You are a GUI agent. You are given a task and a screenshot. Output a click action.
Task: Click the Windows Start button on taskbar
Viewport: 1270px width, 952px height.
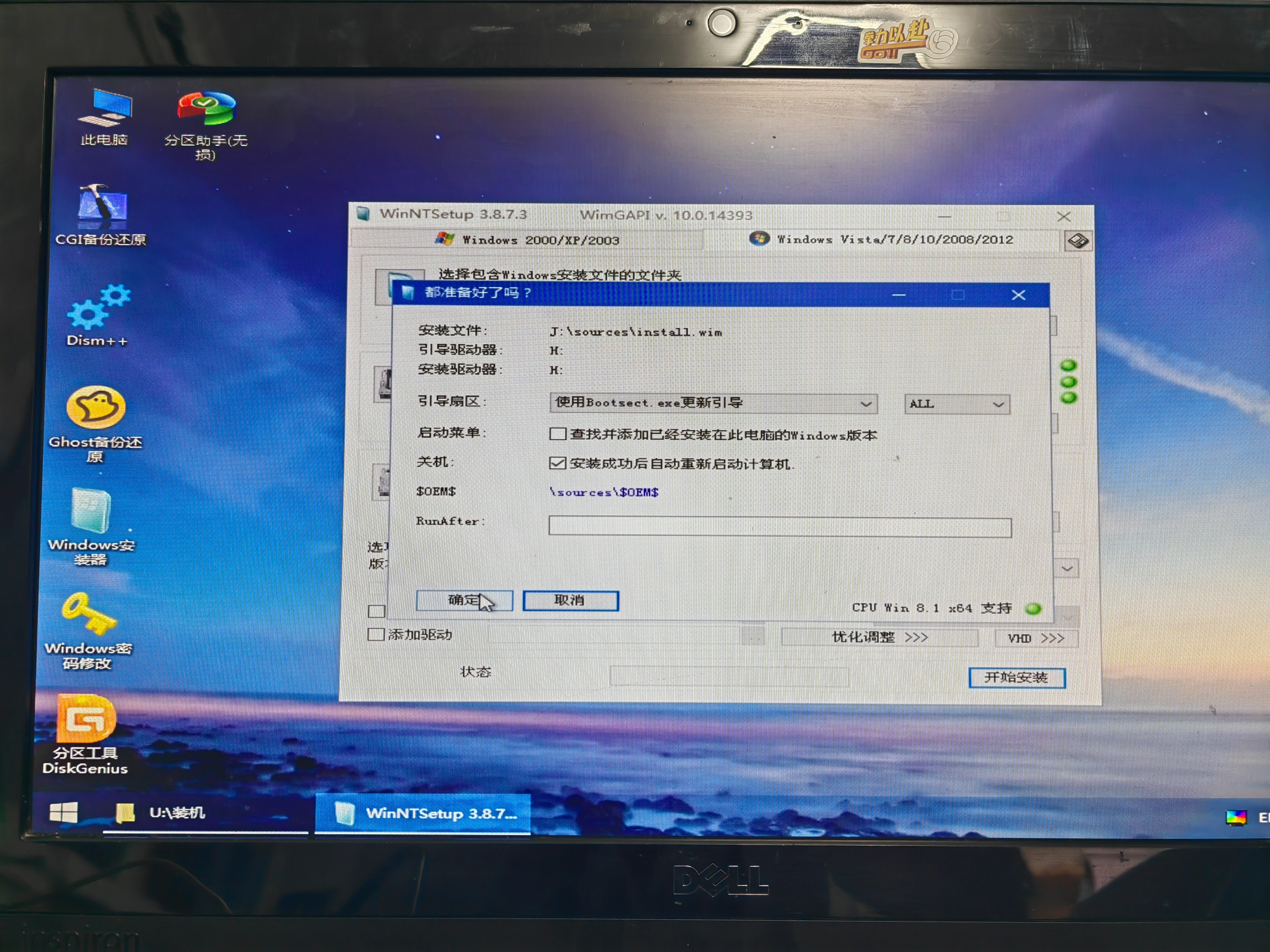64,812
